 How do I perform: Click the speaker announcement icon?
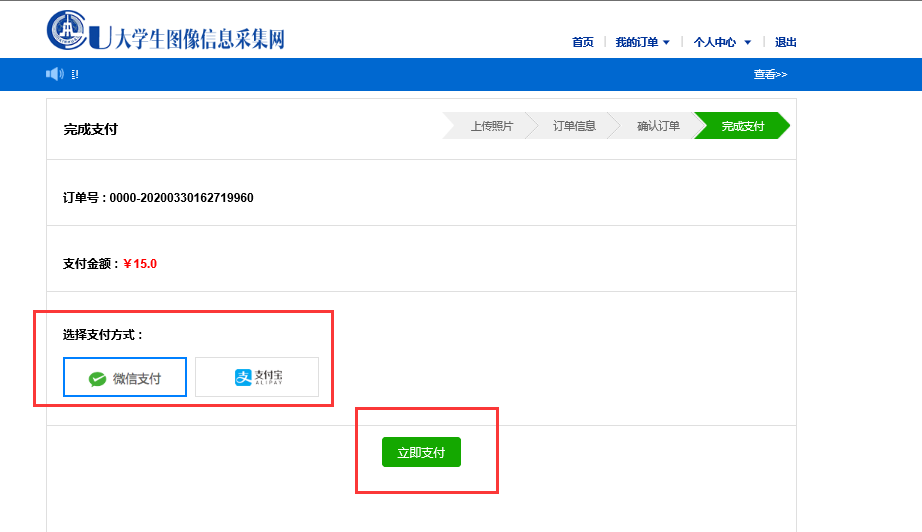[54, 74]
